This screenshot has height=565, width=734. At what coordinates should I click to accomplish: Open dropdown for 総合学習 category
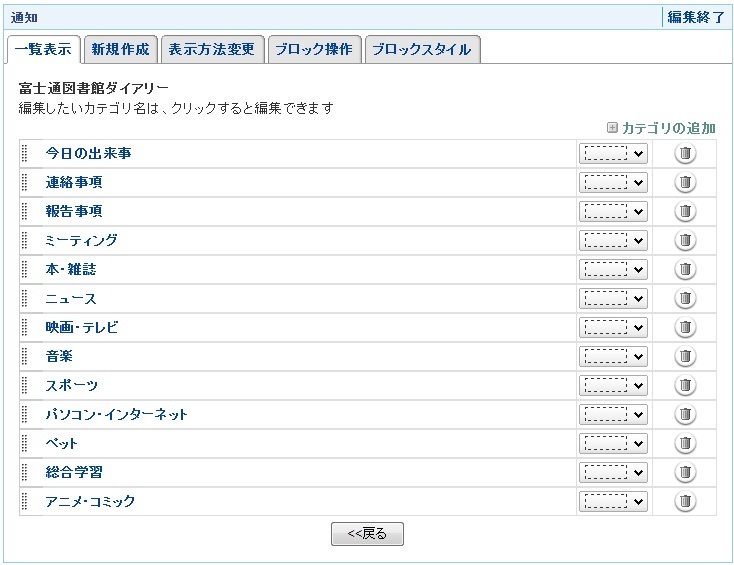[613, 472]
